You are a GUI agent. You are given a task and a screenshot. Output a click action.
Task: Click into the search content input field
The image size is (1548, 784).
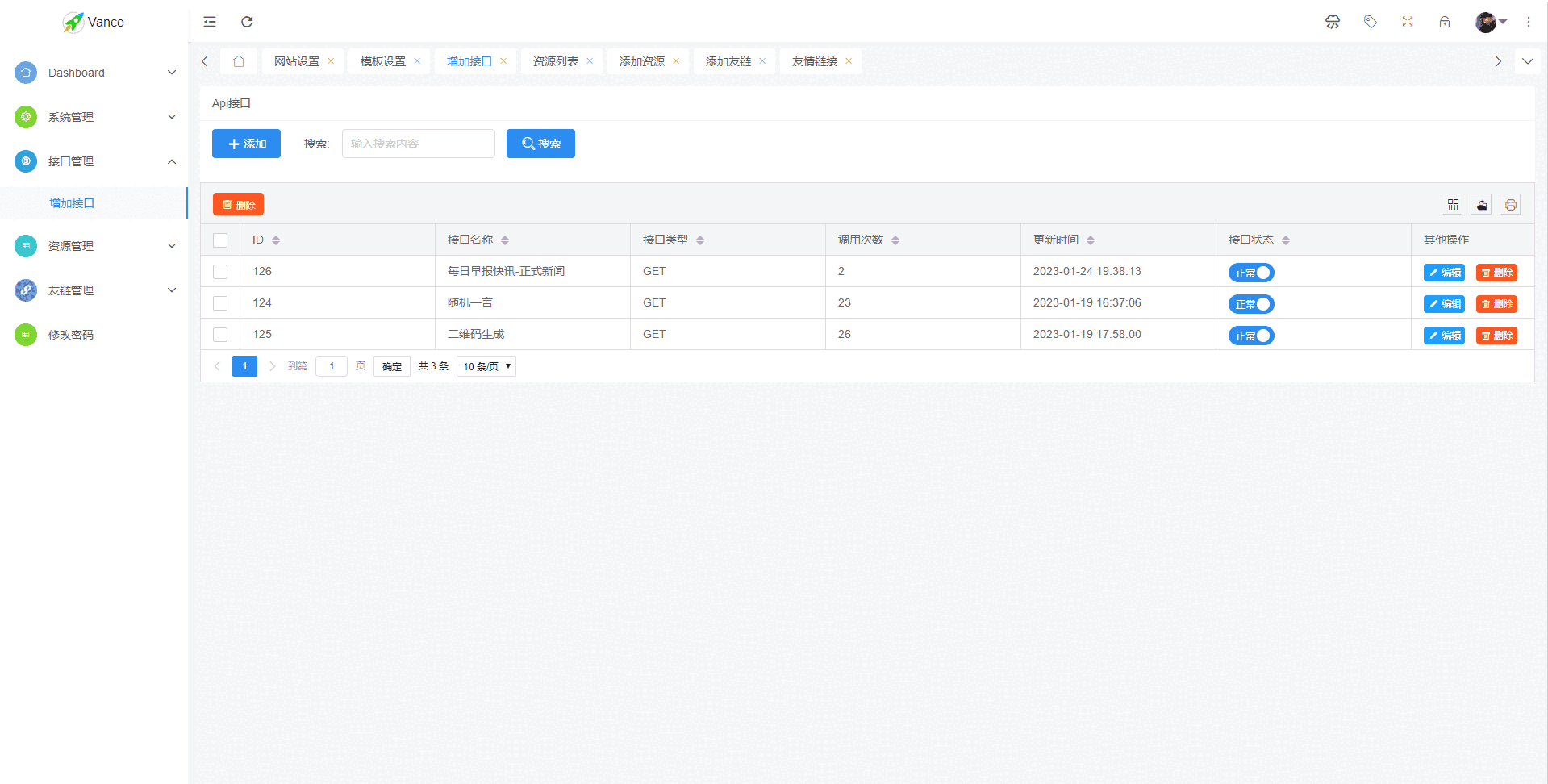coord(418,144)
